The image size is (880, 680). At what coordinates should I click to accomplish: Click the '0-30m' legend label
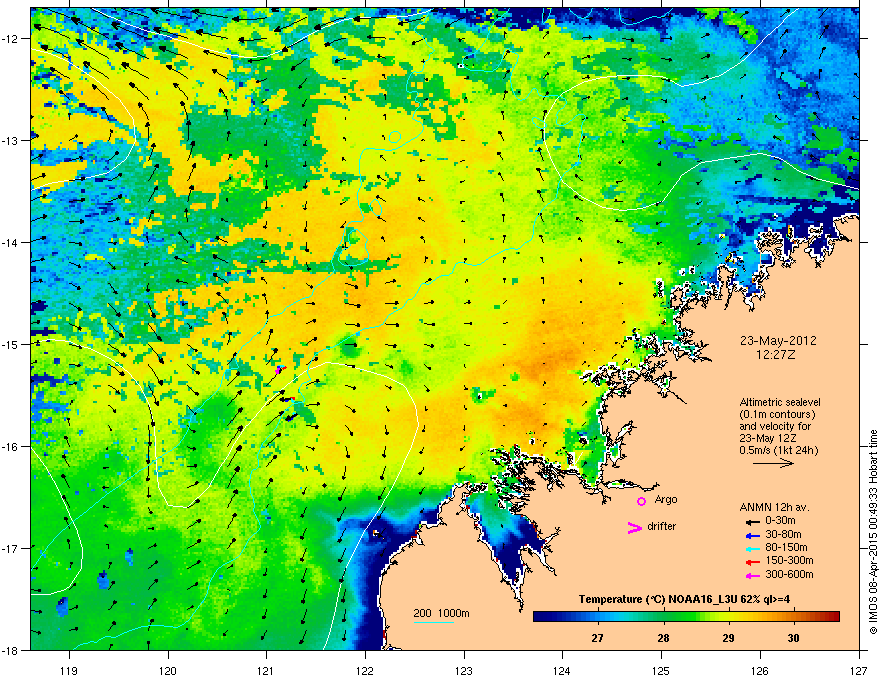[x=780, y=521]
